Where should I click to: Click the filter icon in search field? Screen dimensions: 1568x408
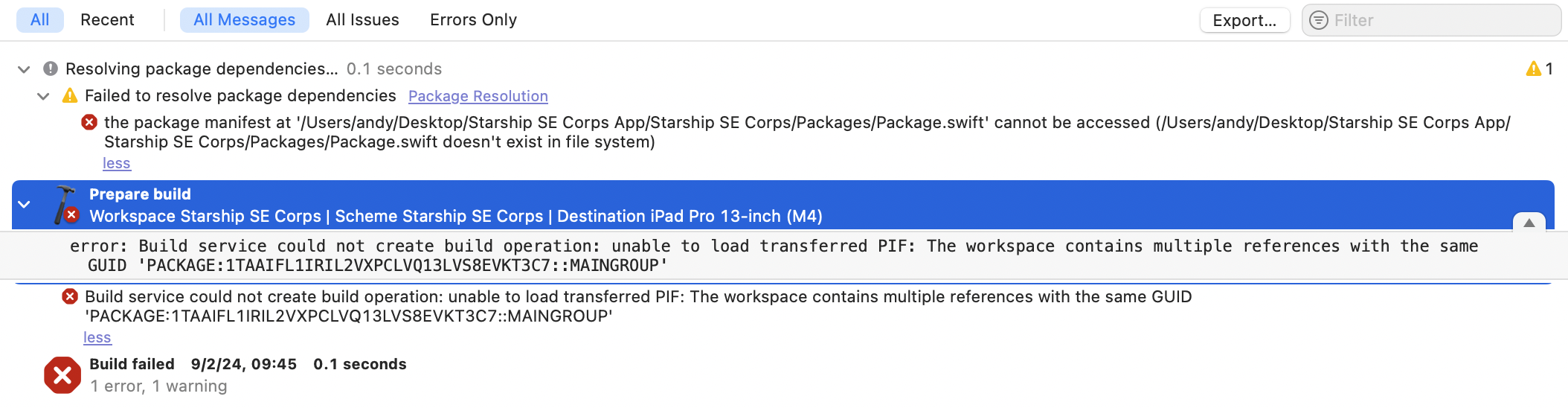pyautogui.click(x=1319, y=20)
